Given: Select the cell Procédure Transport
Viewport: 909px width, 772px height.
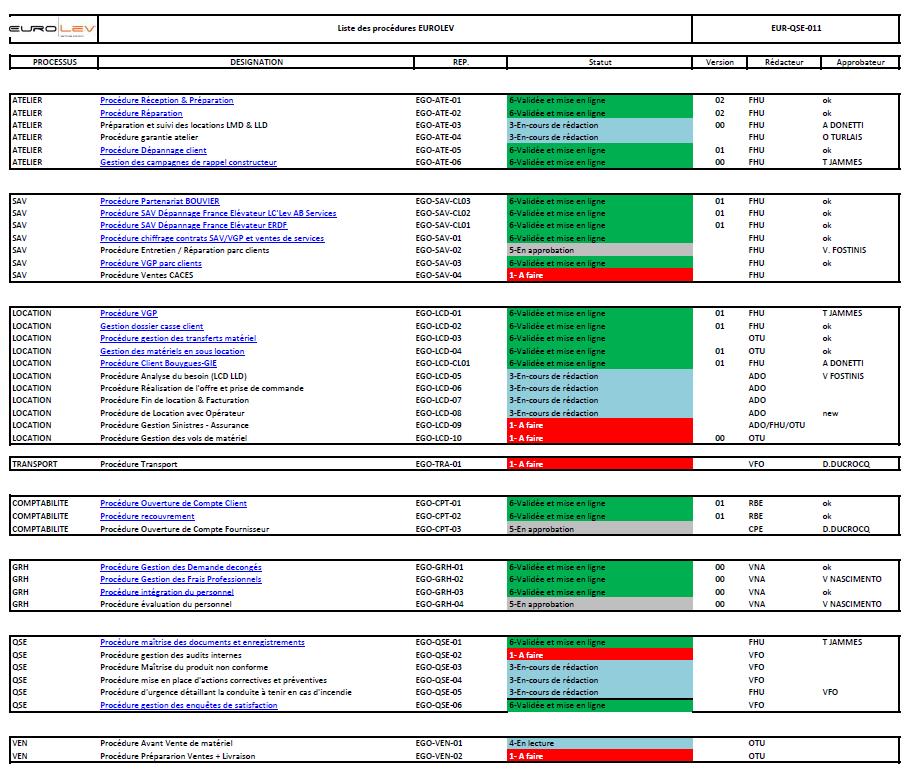Looking at the screenshot, I should click(x=139, y=464).
